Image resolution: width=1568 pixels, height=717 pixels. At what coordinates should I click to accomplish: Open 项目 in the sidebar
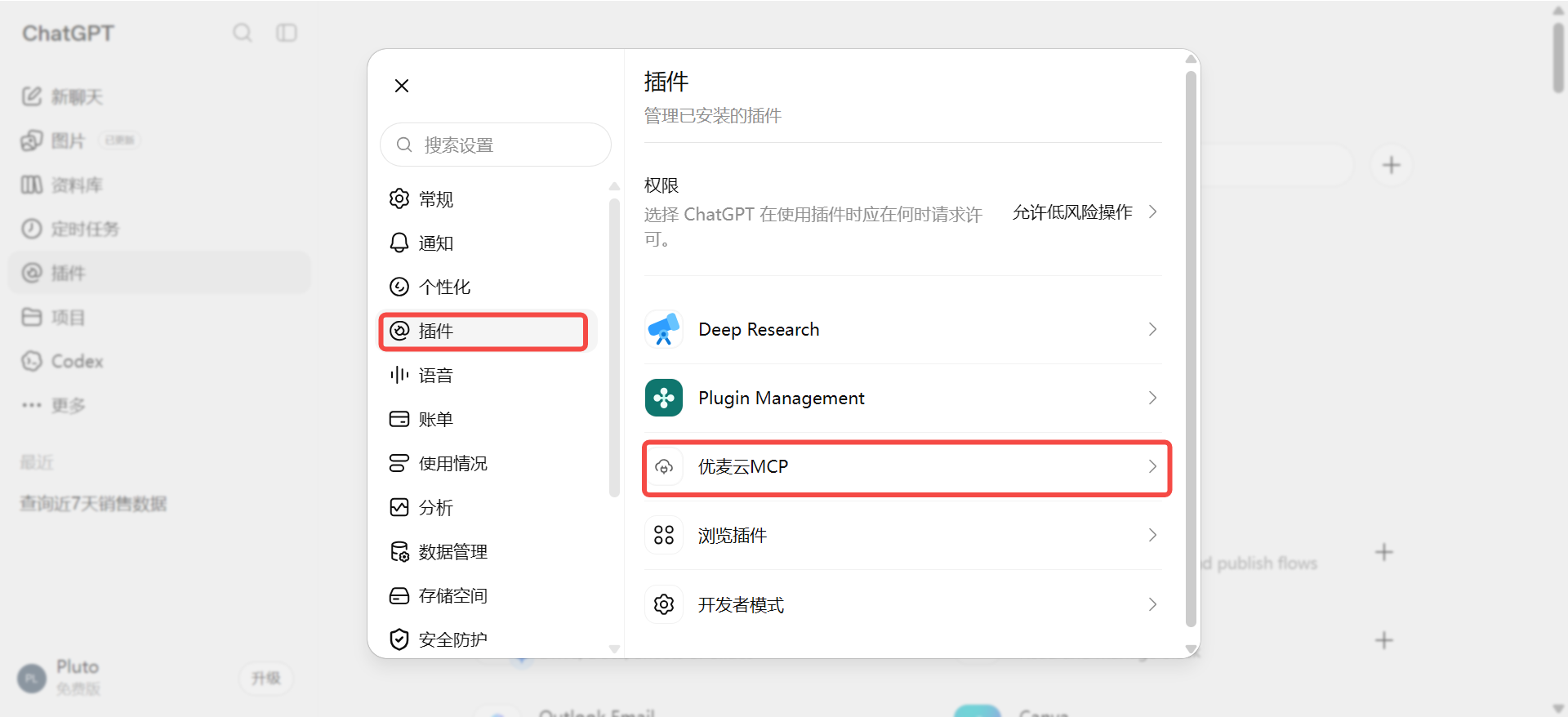click(x=159, y=317)
